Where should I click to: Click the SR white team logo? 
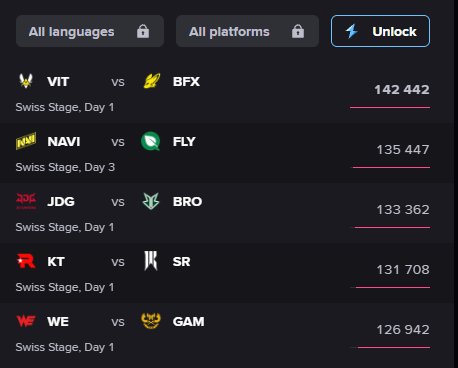pos(151,261)
